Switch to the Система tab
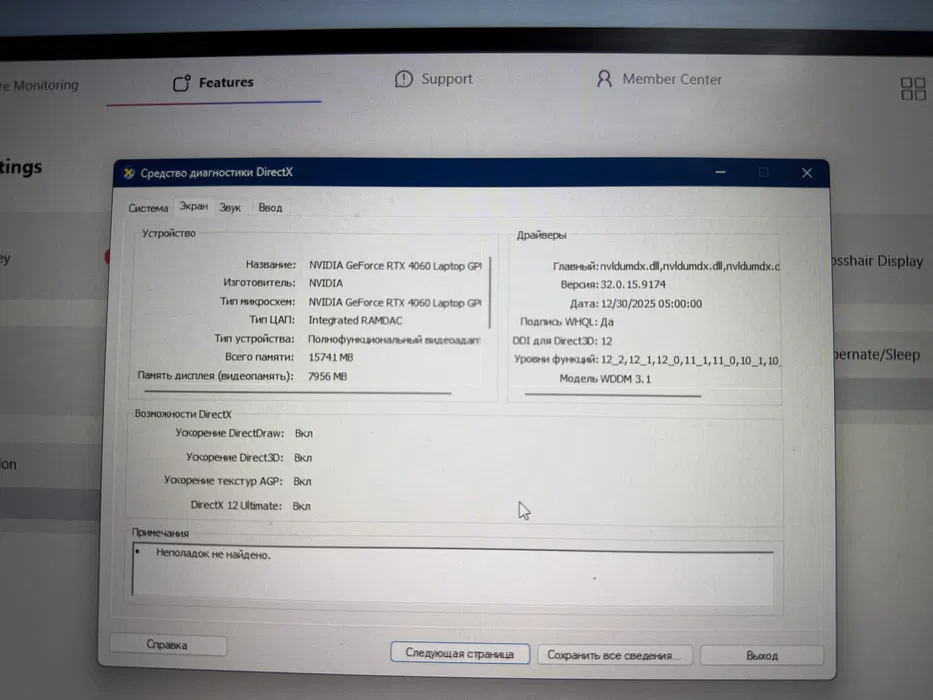 pos(148,208)
